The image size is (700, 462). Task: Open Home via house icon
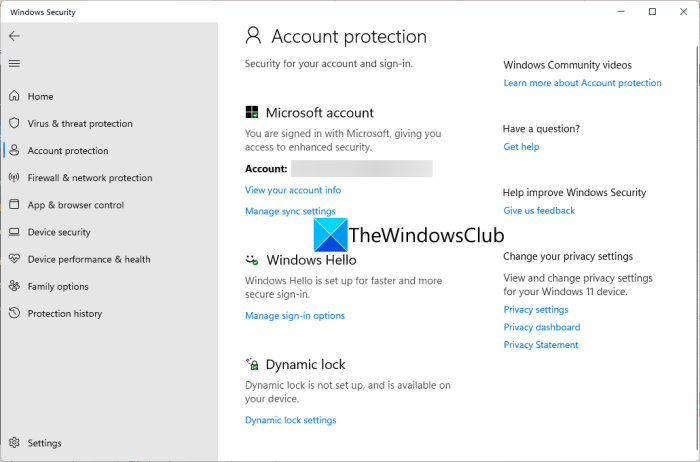(x=14, y=97)
